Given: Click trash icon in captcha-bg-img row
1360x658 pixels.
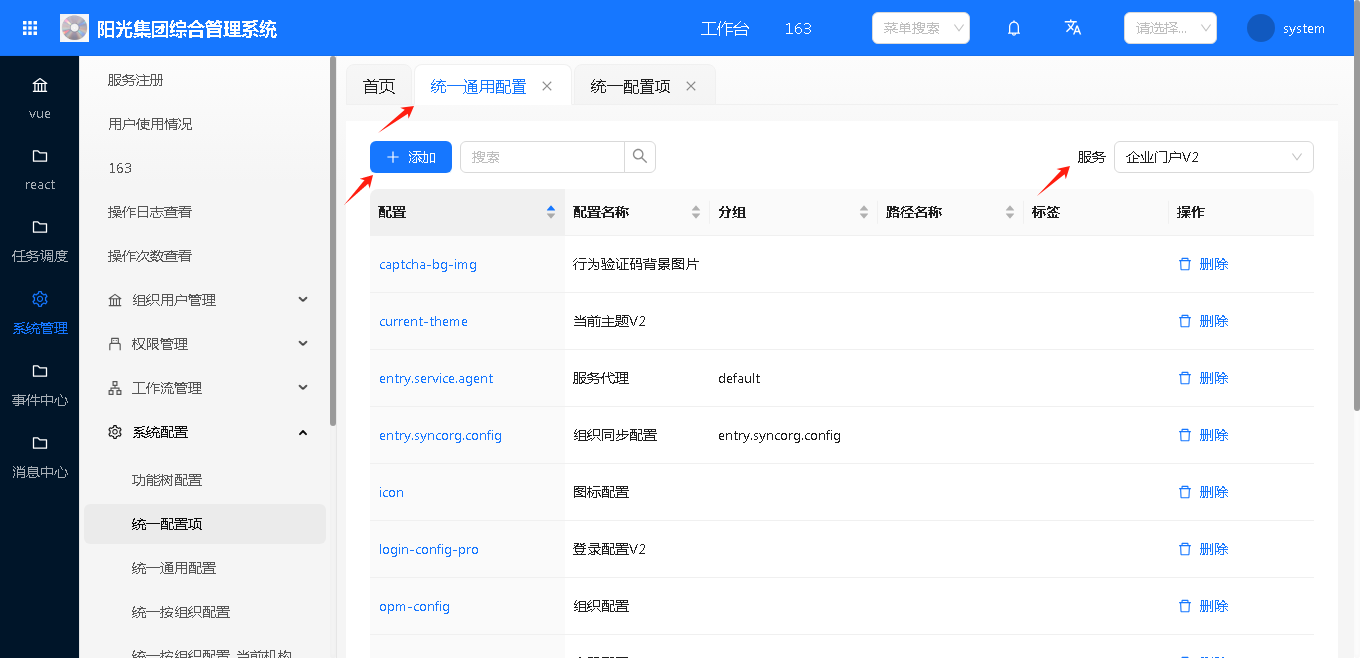Looking at the screenshot, I should [x=1185, y=264].
